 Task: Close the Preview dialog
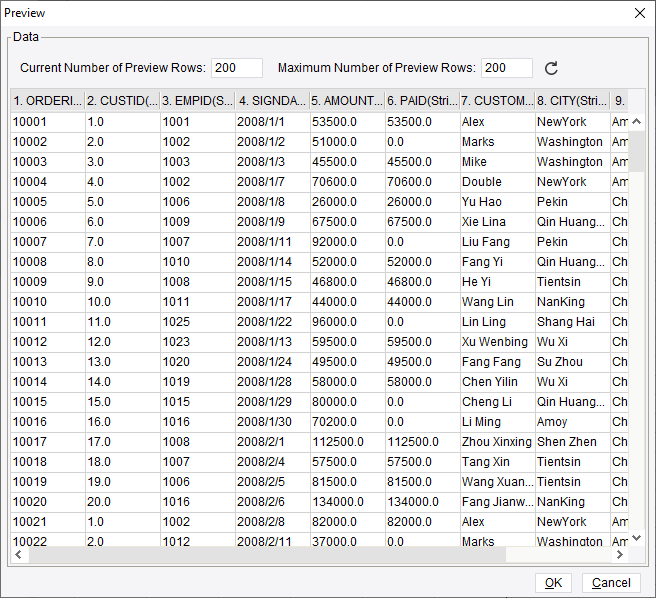coord(640,13)
